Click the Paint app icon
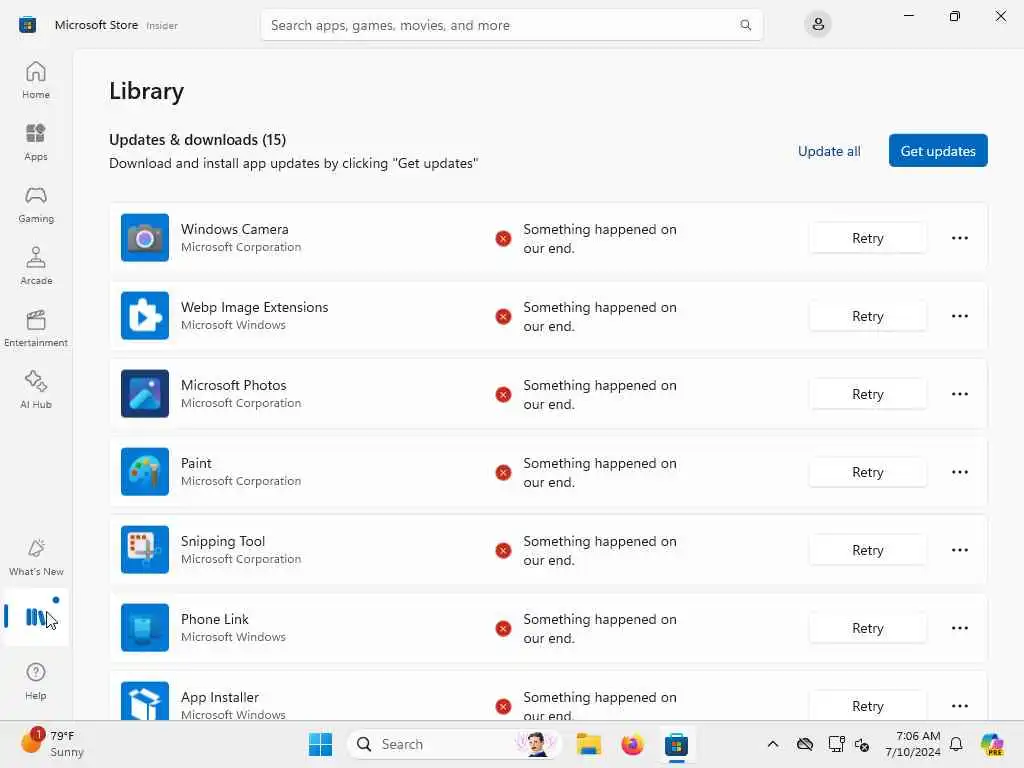This screenshot has width=1024, height=768. pos(145,472)
